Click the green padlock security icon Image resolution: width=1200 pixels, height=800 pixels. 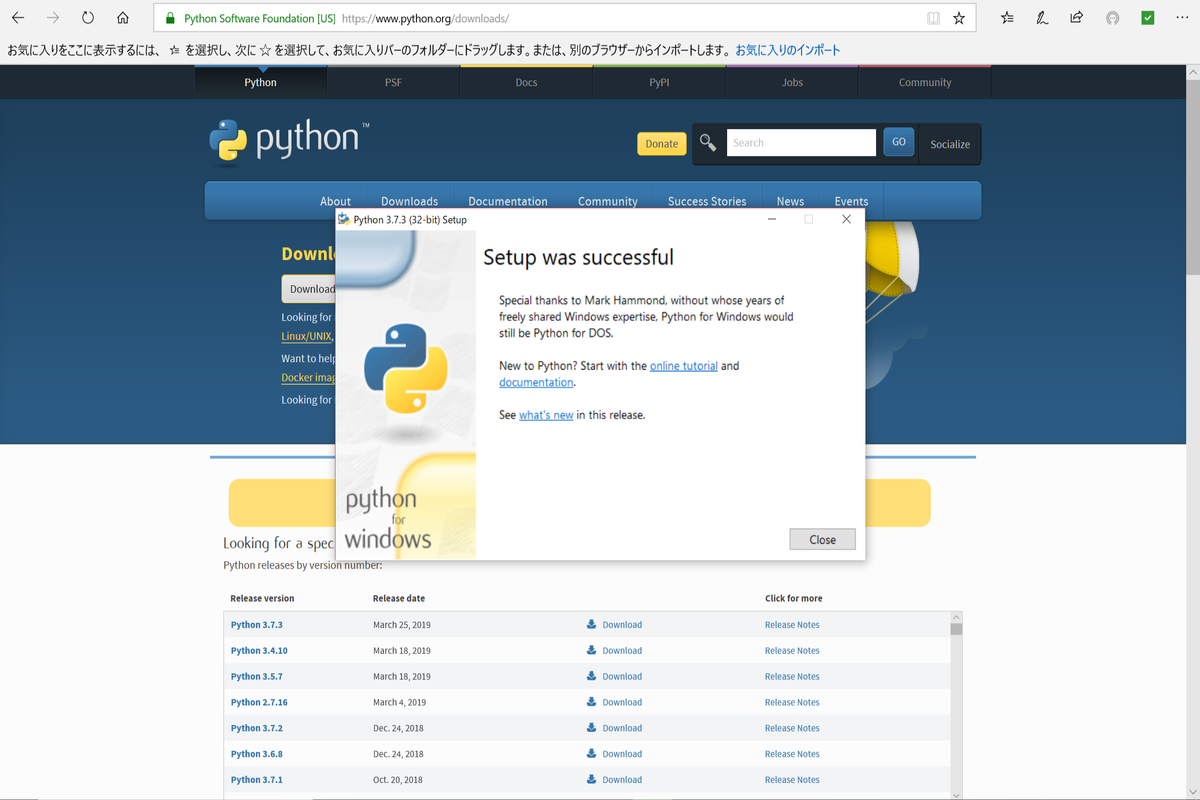pos(170,18)
